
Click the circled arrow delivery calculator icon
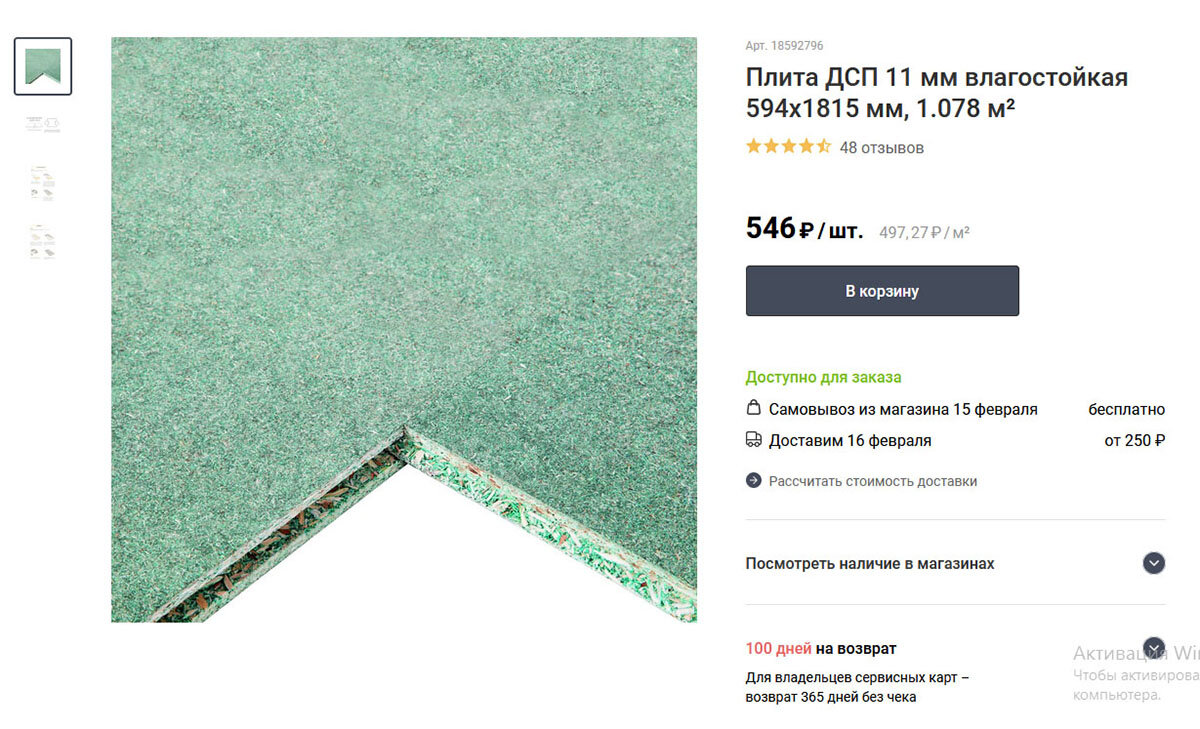pyautogui.click(x=754, y=481)
